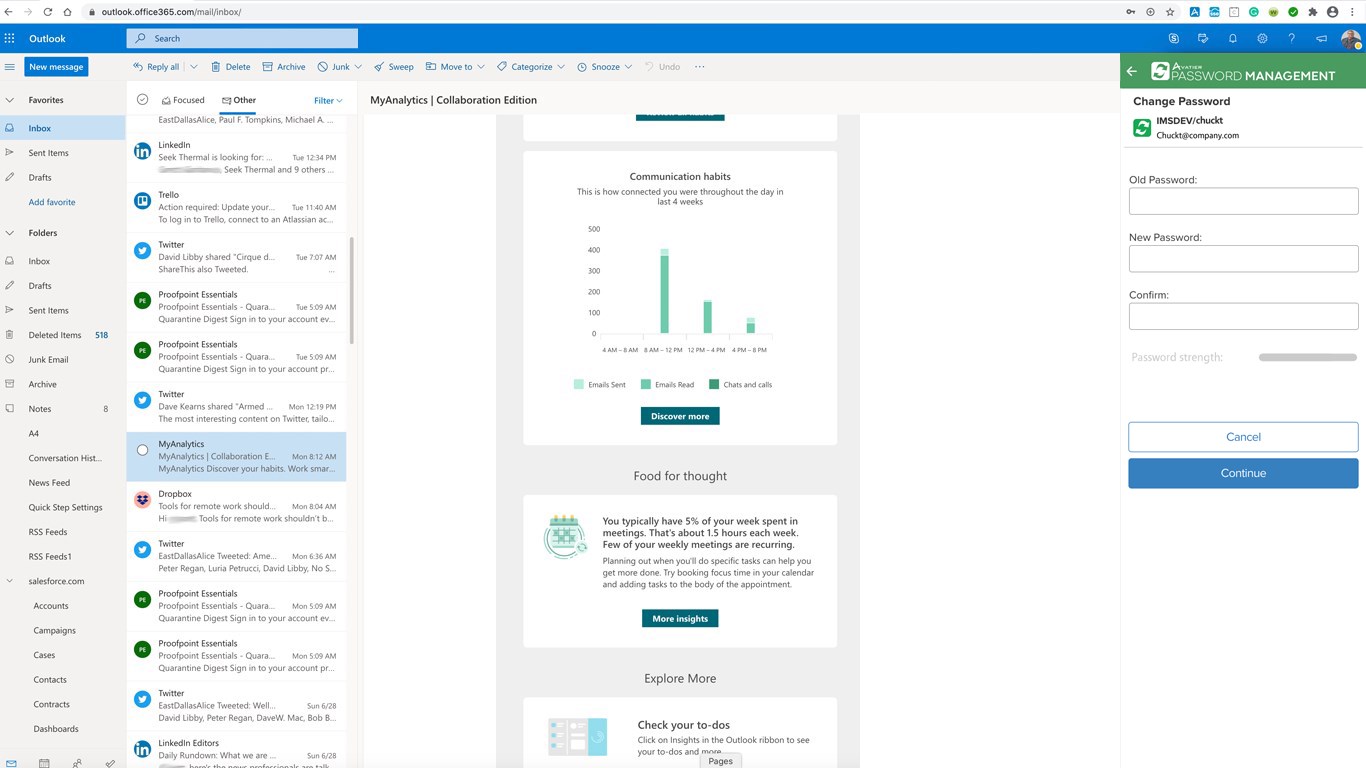
Task: Select the MyAnalytics message radio circle
Action: click(142, 450)
